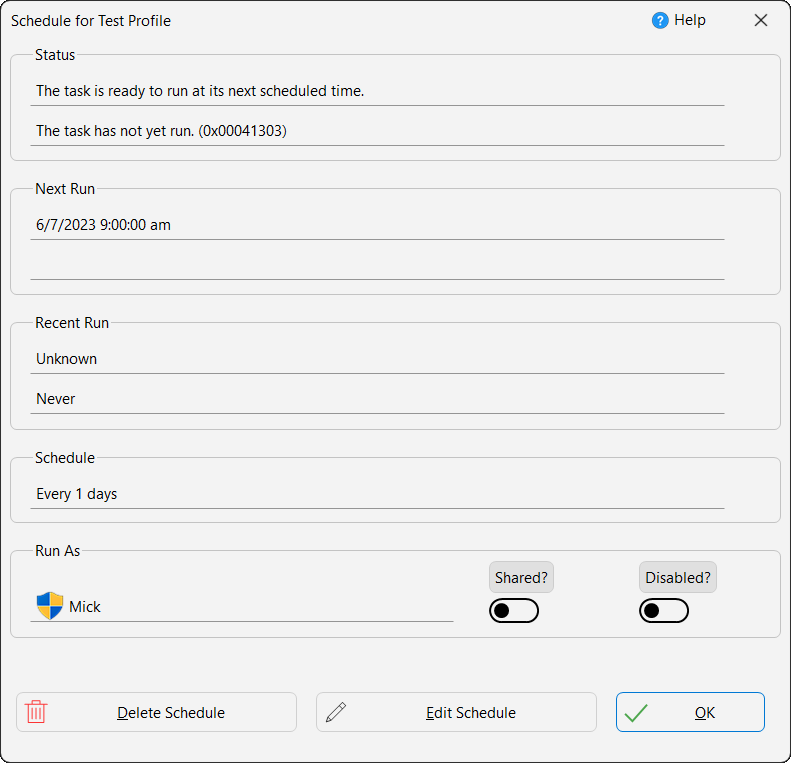Image resolution: width=791 pixels, height=763 pixels.
Task: Close the Schedule for Test Profile dialog
Action: pos(761,21)
